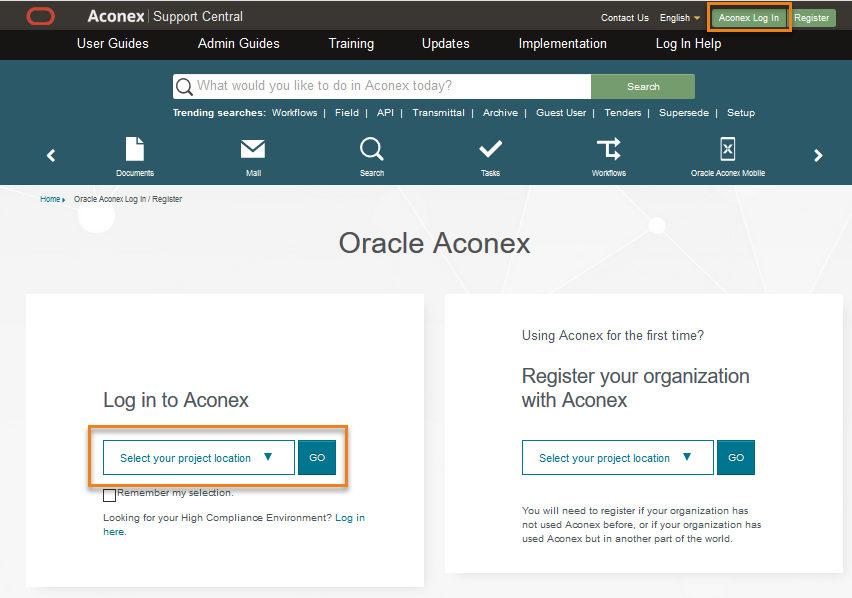Image resolution: width=852 pixels, height=598 pixels.
Task: Click the Aconex Log In button
Action: (x=749, y=18)
